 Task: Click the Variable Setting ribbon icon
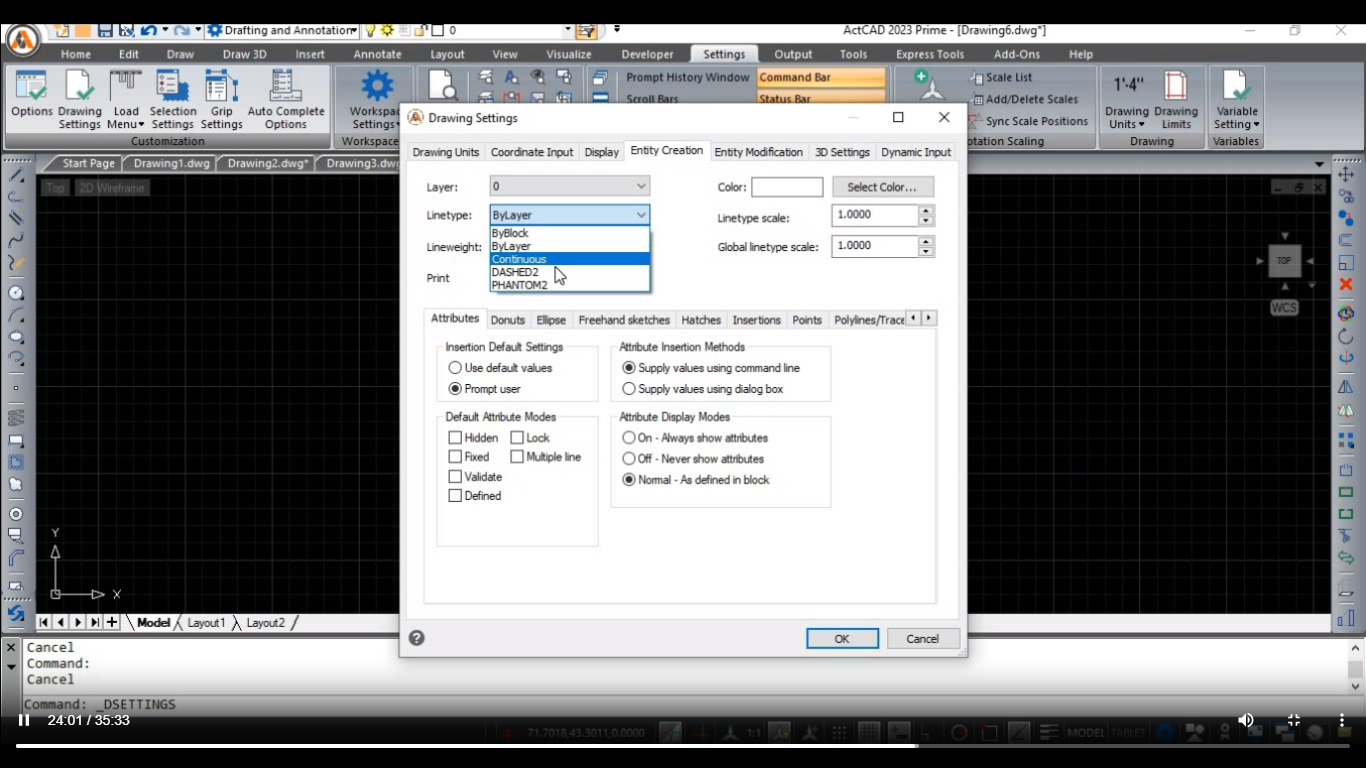pos(1237,99)
